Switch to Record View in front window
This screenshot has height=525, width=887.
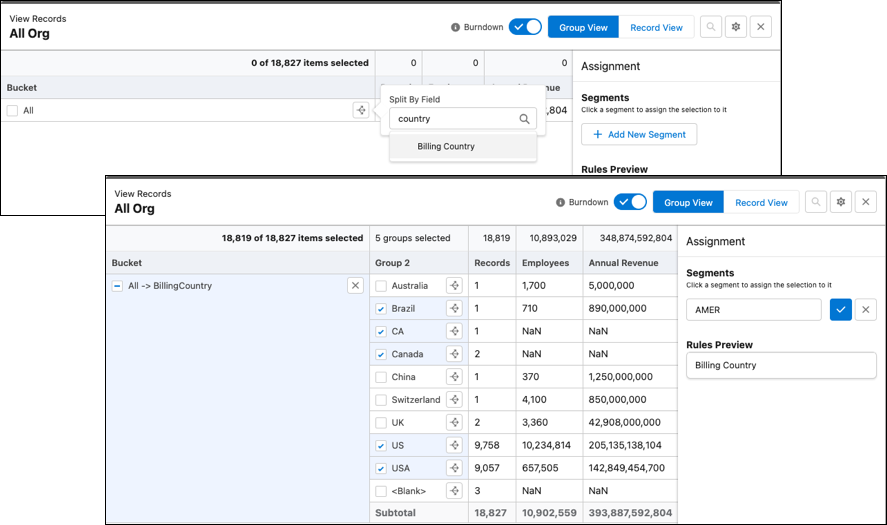pos(761,203)
